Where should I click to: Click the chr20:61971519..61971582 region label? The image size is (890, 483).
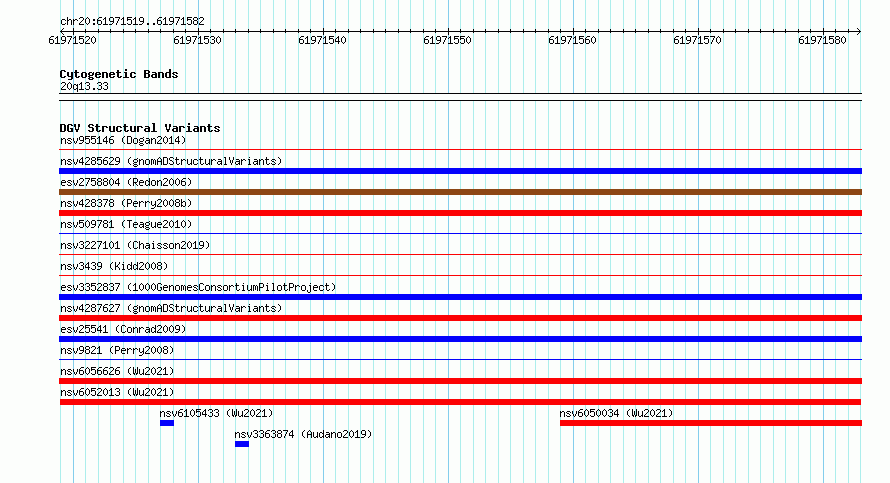[x=132, y=21]
